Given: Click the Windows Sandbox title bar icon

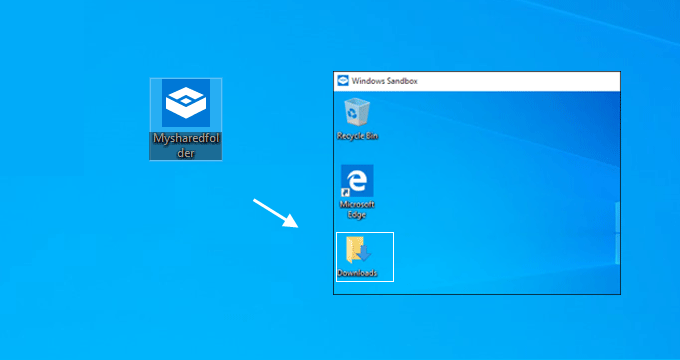Looking at the screenshot, I should pyautogui.click(x=343, y=81).
